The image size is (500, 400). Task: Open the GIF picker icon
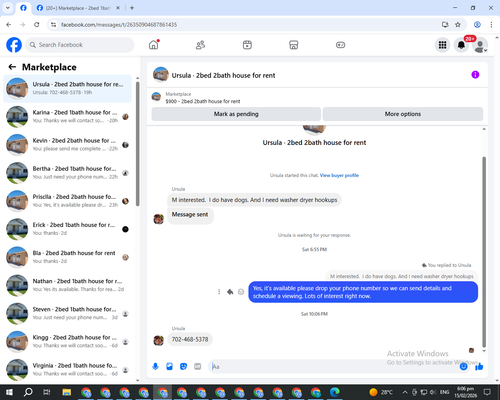(198, 367)
